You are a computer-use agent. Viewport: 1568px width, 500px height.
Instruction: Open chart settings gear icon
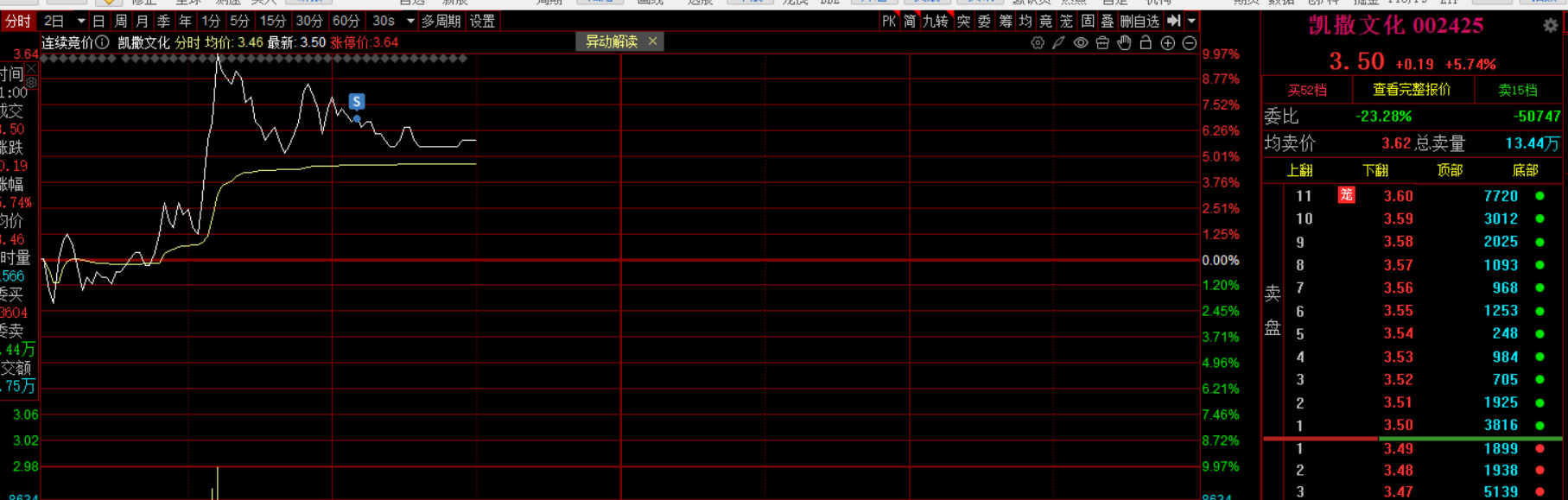coord(1038,42)
